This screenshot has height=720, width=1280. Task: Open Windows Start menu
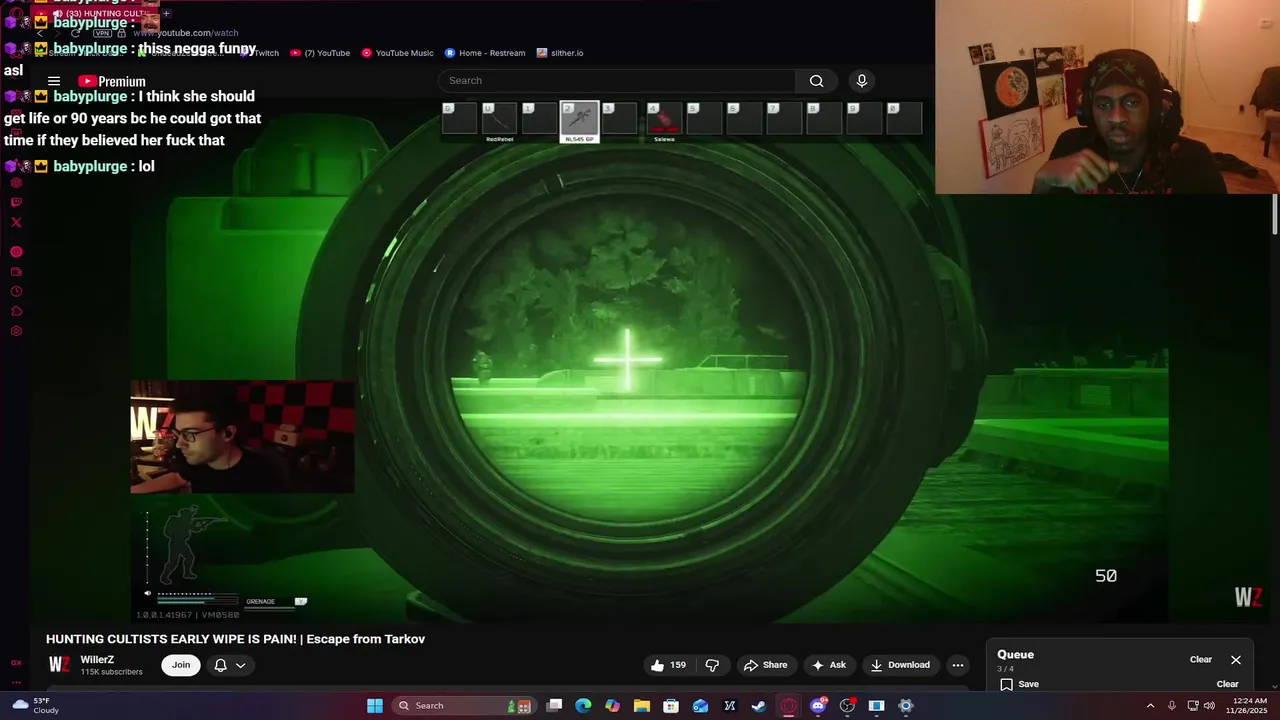[x=374, y=706]
